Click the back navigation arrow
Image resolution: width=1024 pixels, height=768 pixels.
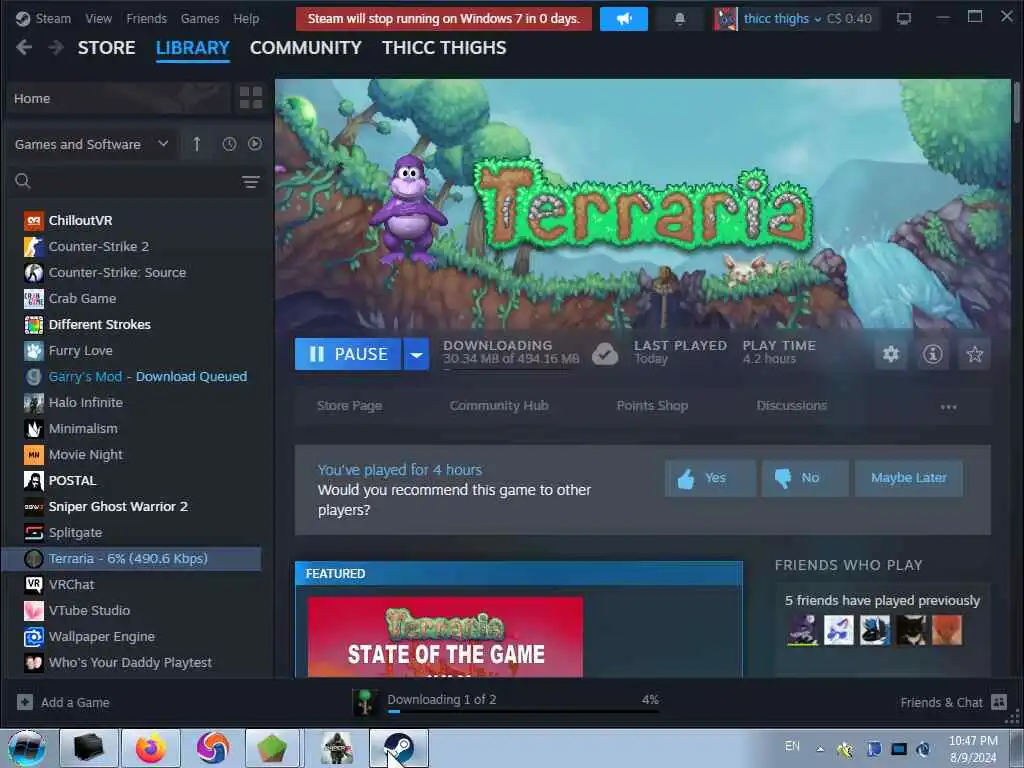tap(24, 48)
